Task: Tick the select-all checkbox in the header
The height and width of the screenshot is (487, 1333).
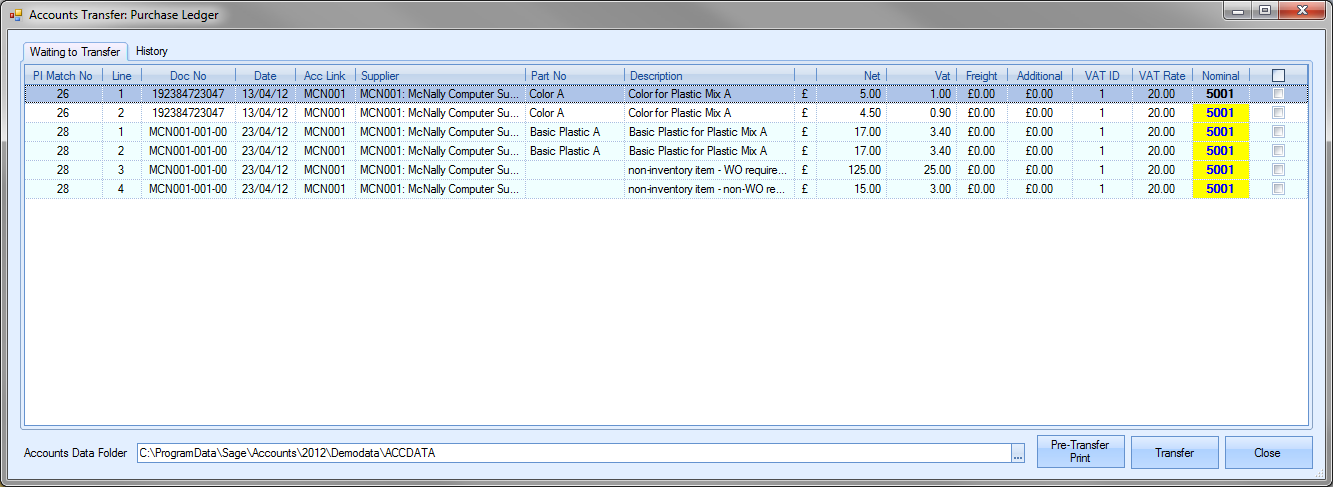Action: click(1278, 75)
